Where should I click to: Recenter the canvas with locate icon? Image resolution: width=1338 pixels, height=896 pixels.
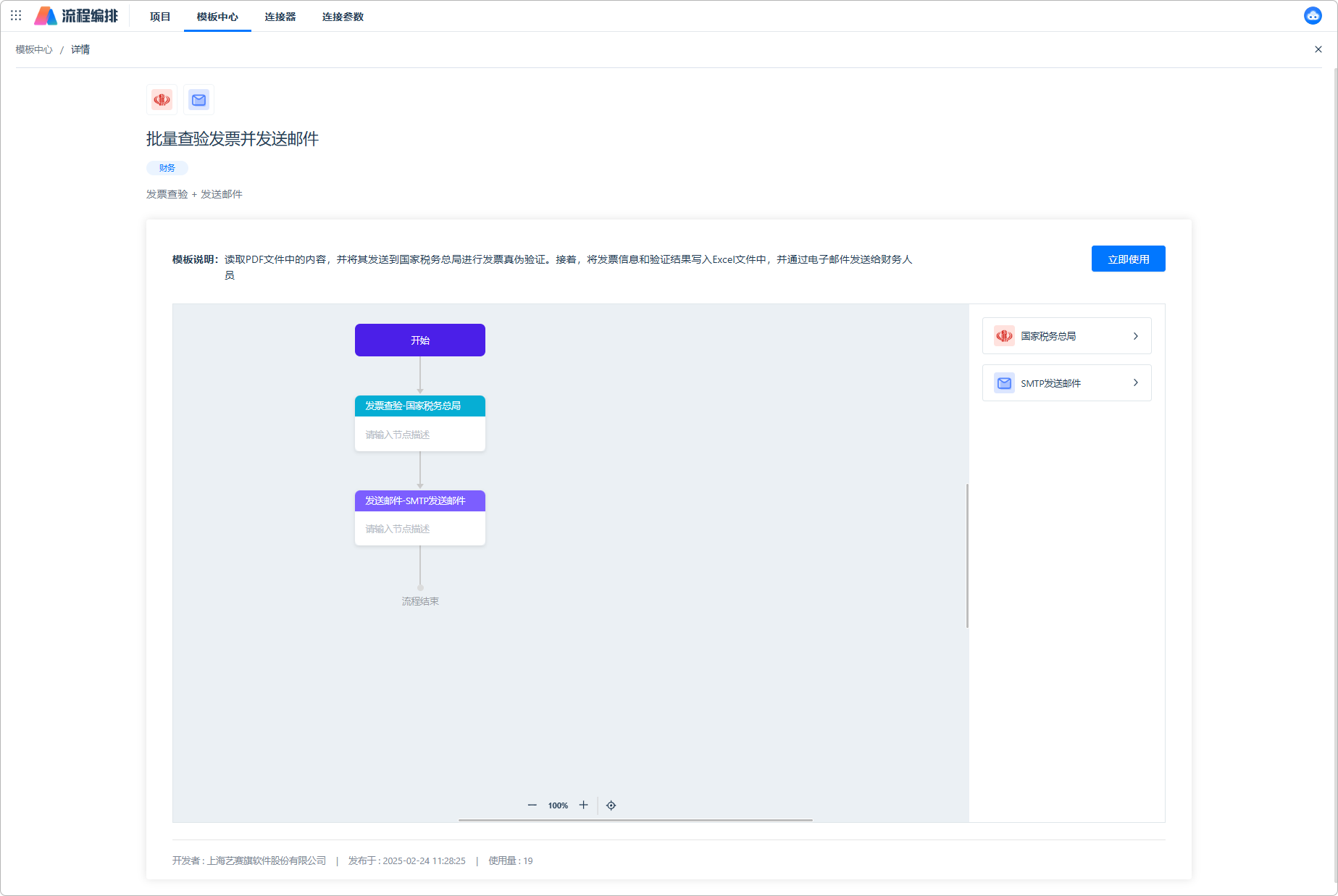(x=611, y=805)
